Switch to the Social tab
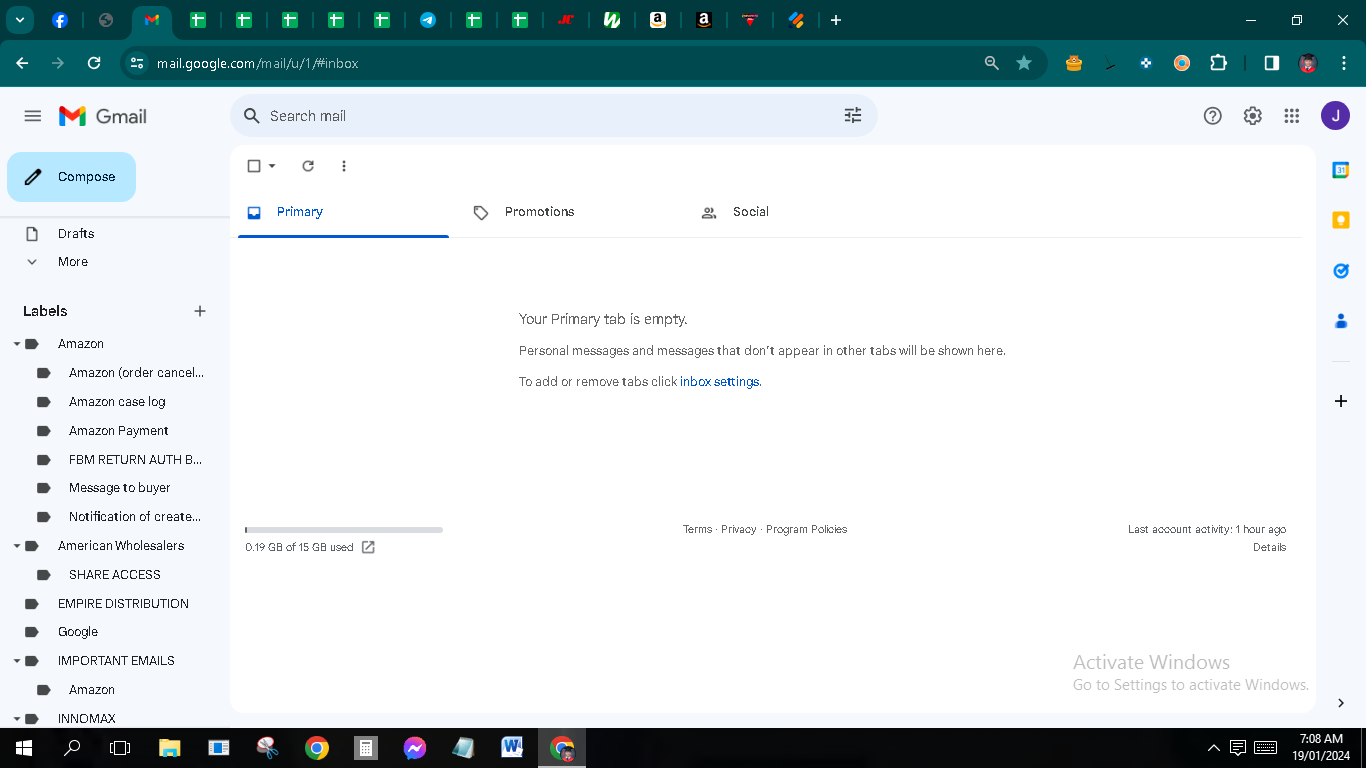Screen dimensions: 1366x768 [x=797, y=212]
